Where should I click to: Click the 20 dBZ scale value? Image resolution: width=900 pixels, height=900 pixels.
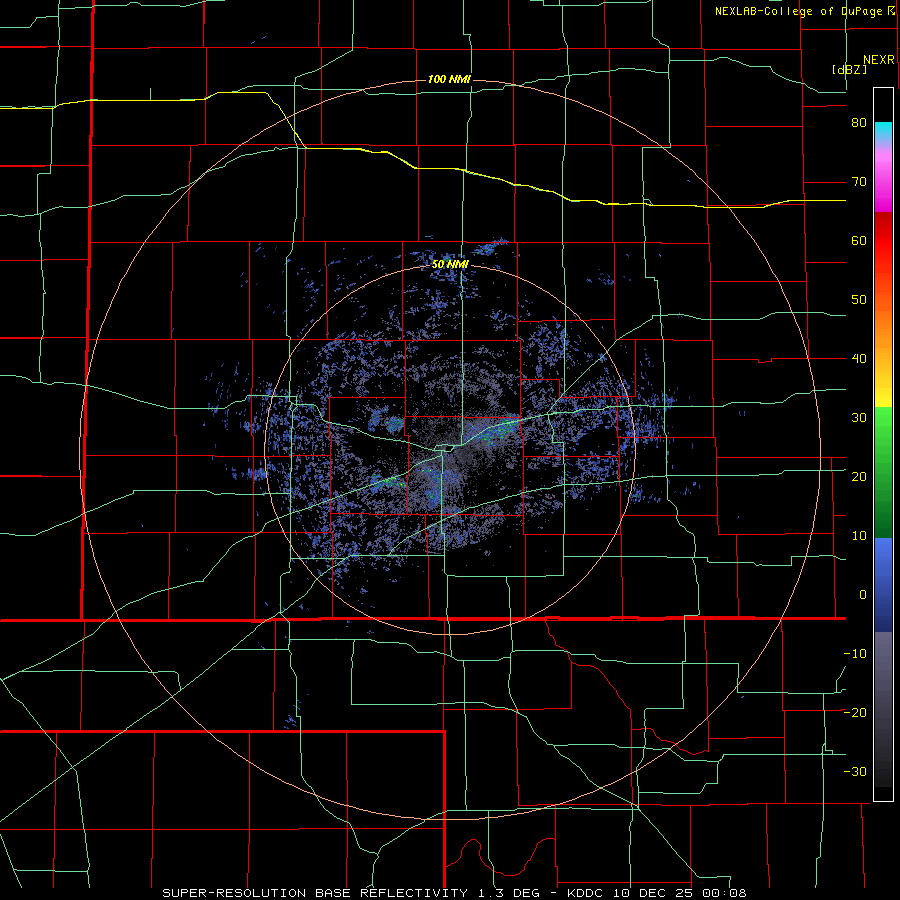pyautogui.click(x=859, y=477)
